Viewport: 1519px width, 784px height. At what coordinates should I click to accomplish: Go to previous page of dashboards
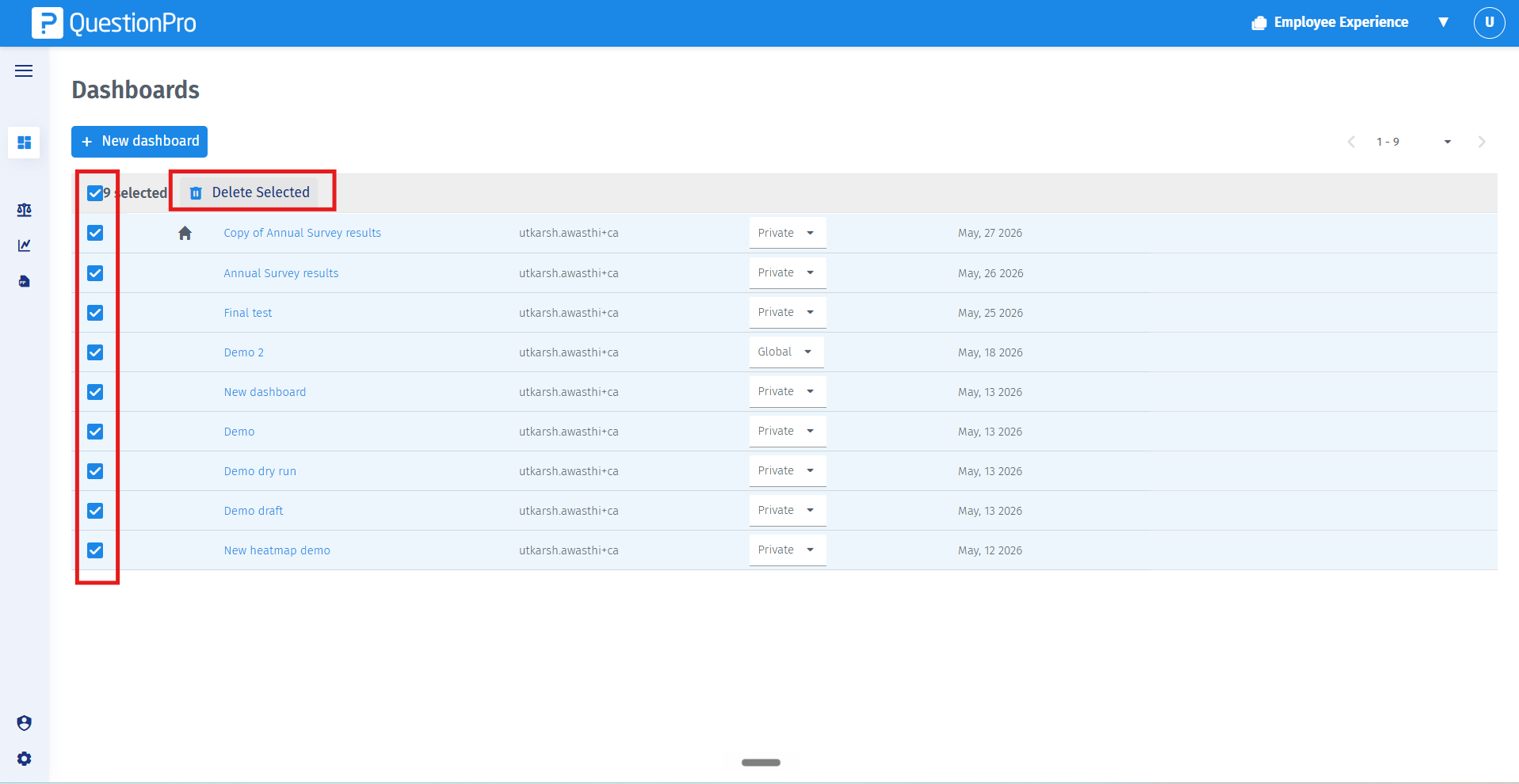[x=1351, y=142]
